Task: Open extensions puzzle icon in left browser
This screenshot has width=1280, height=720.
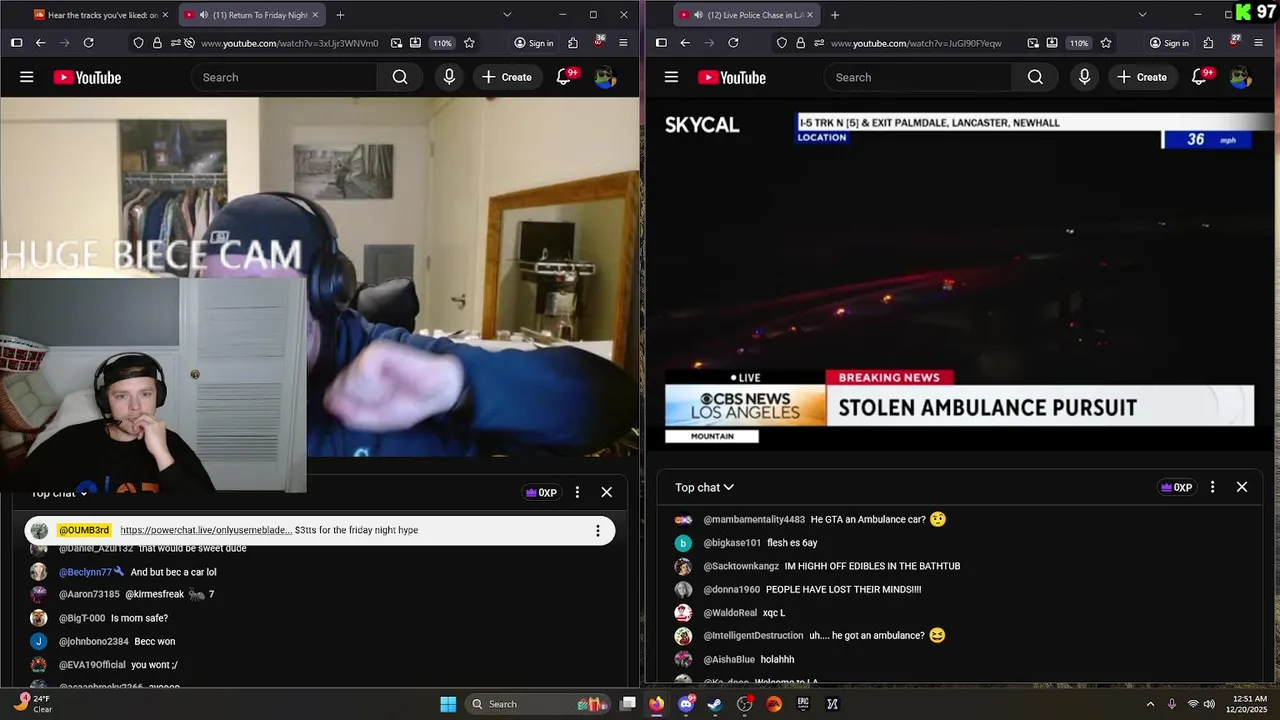Action: click(x=573, y=43)
